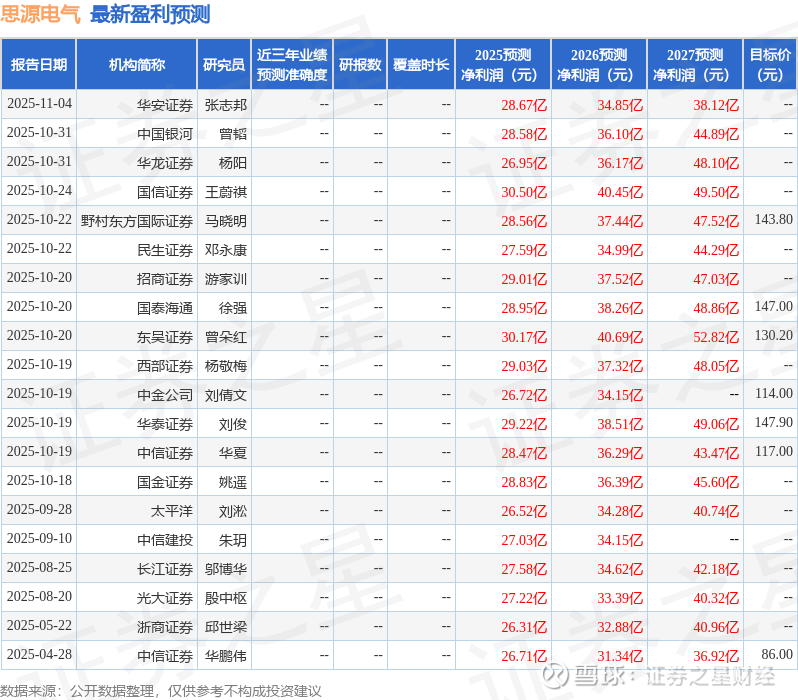The image size is (798, 700).
Task: Click the 48.10亿 forecast value
Action: (x=716, y=163)
